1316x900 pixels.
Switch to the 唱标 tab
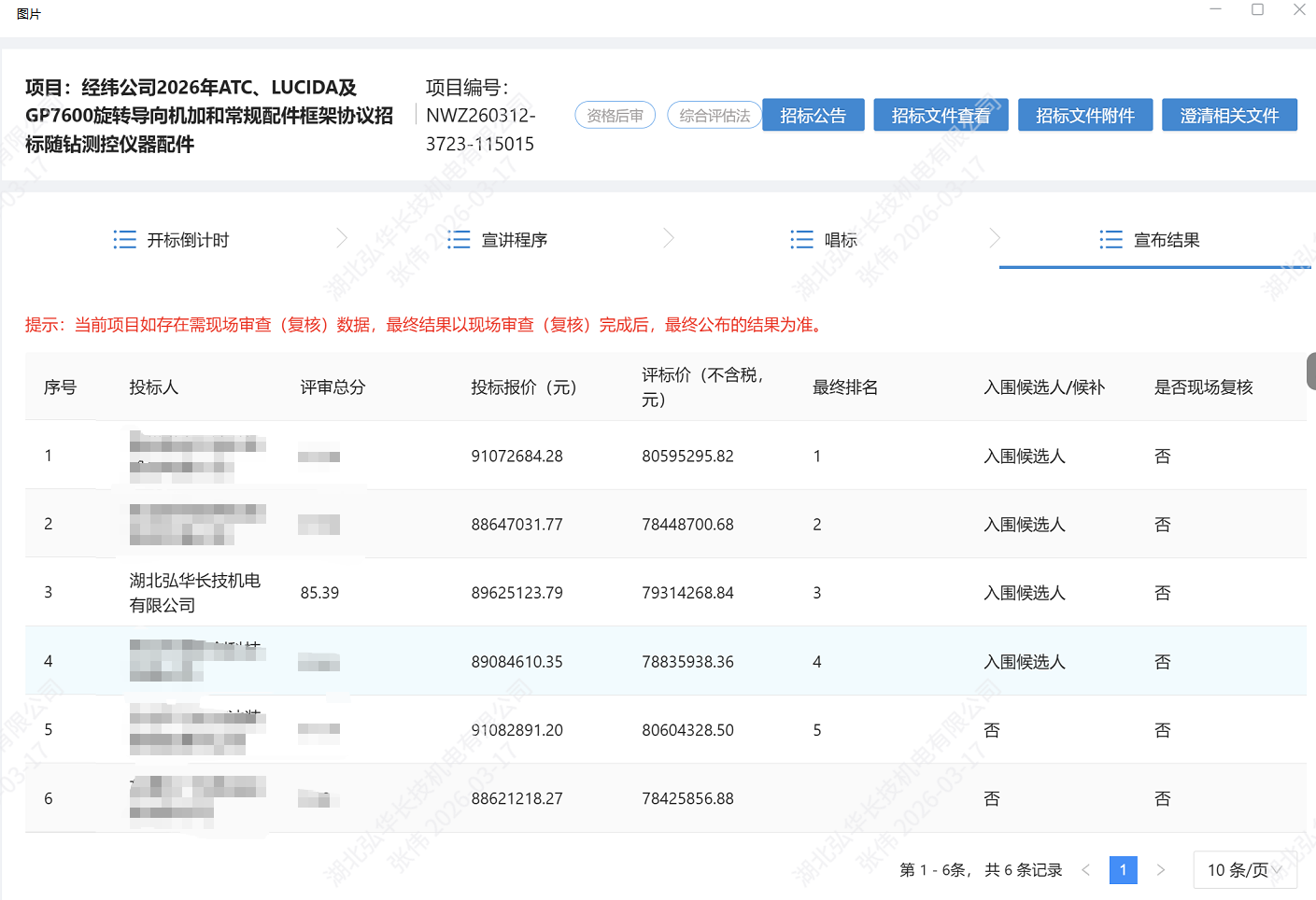tap(840, 240)
